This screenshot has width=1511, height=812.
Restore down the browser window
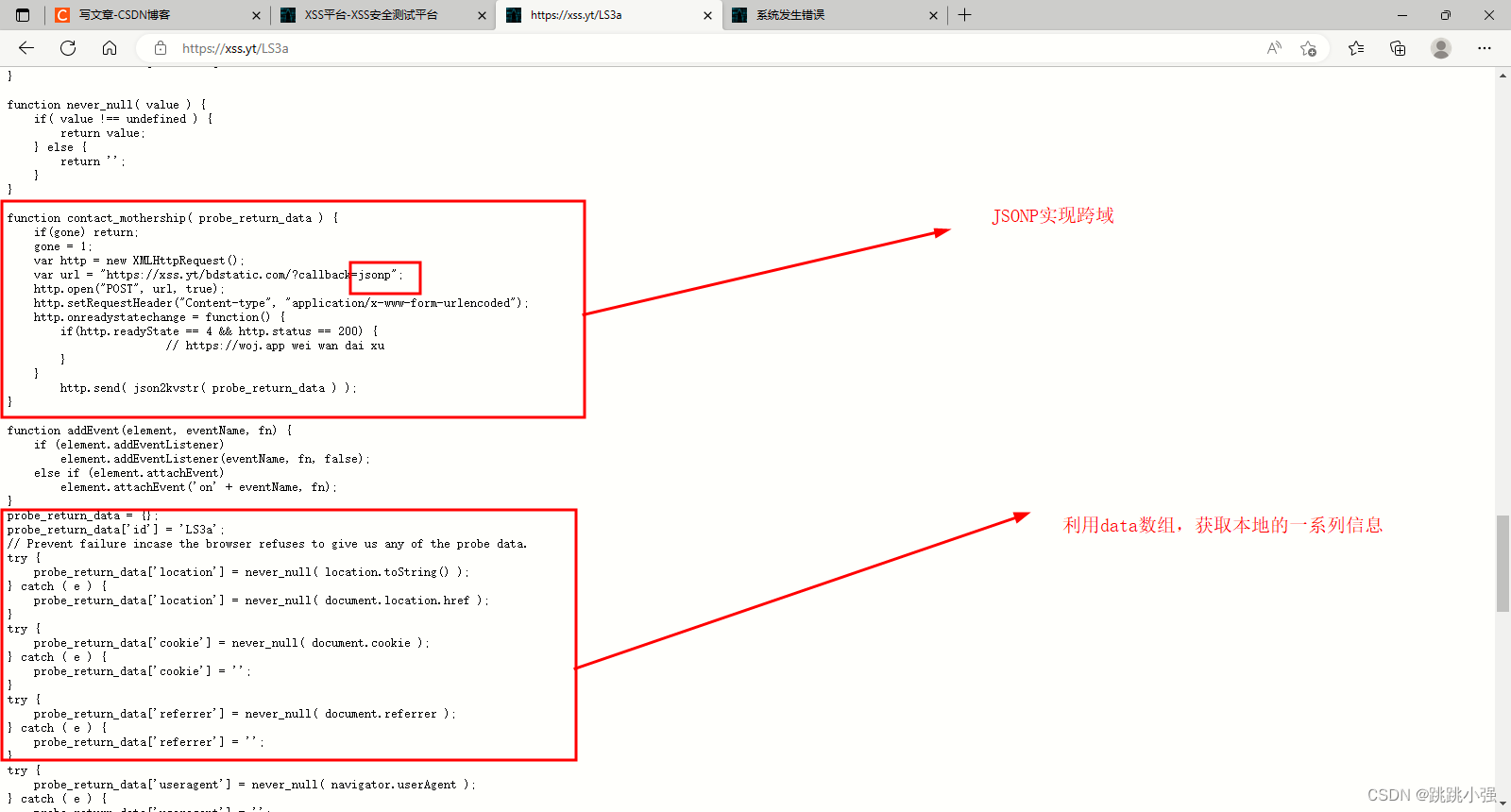coord(1445,15)
